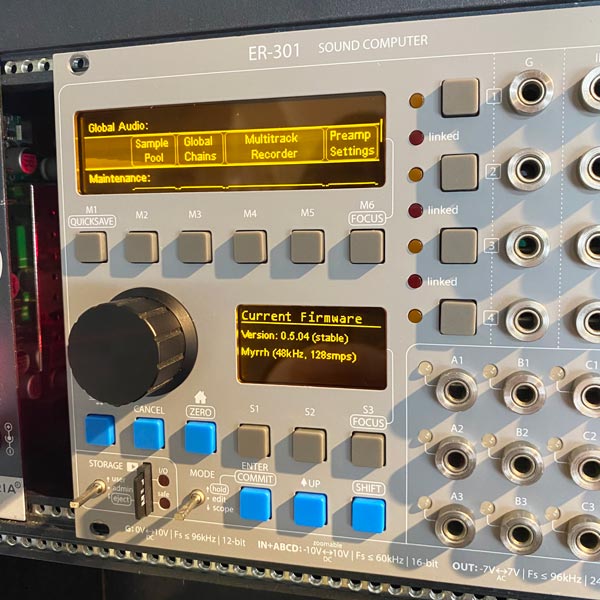The height and width of the screenshot is (600, 600).
Task: Tap the Current Firmware heading
Action: coord(302,317)
